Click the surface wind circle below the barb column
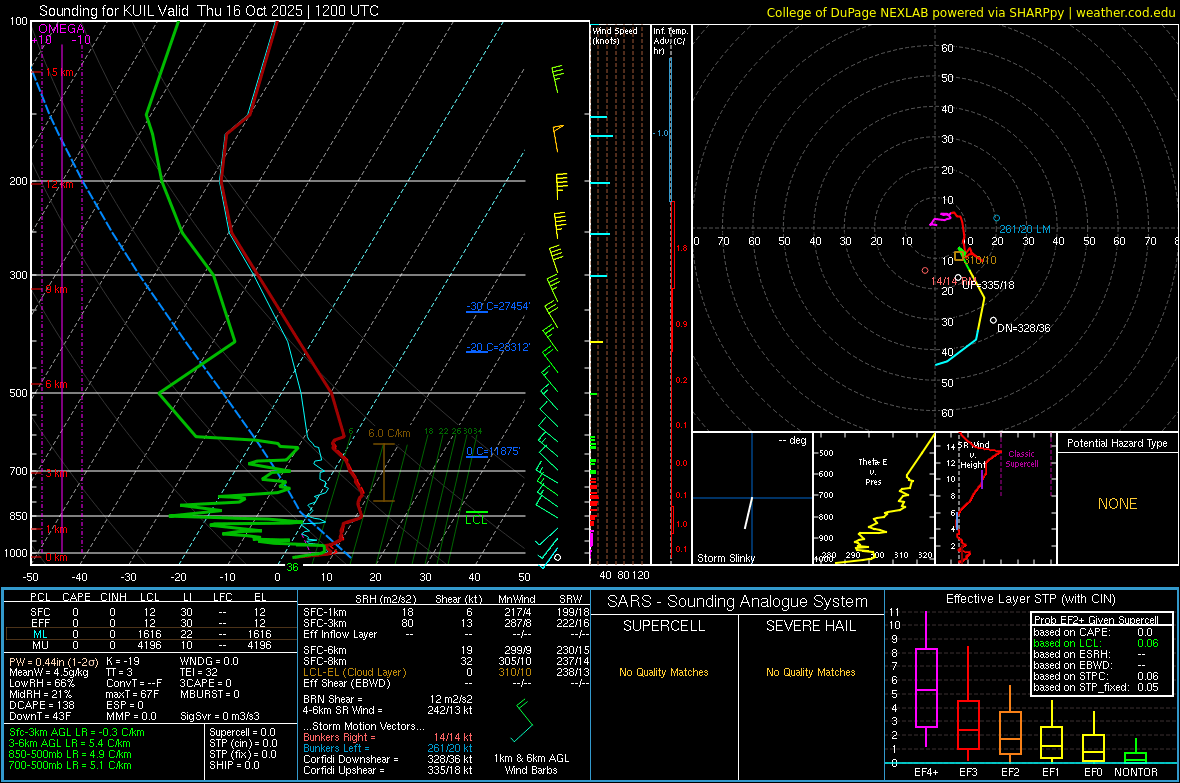 pos(557,557)
